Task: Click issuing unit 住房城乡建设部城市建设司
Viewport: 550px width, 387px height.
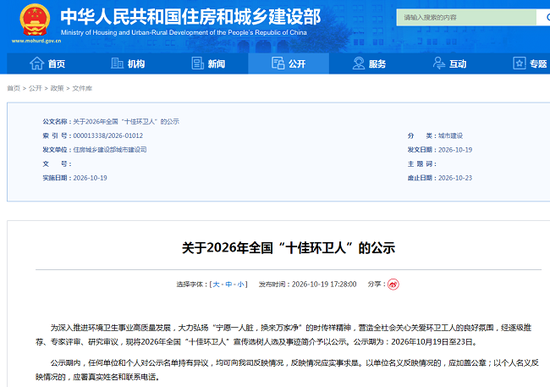Action: click(x=110, y=150)
